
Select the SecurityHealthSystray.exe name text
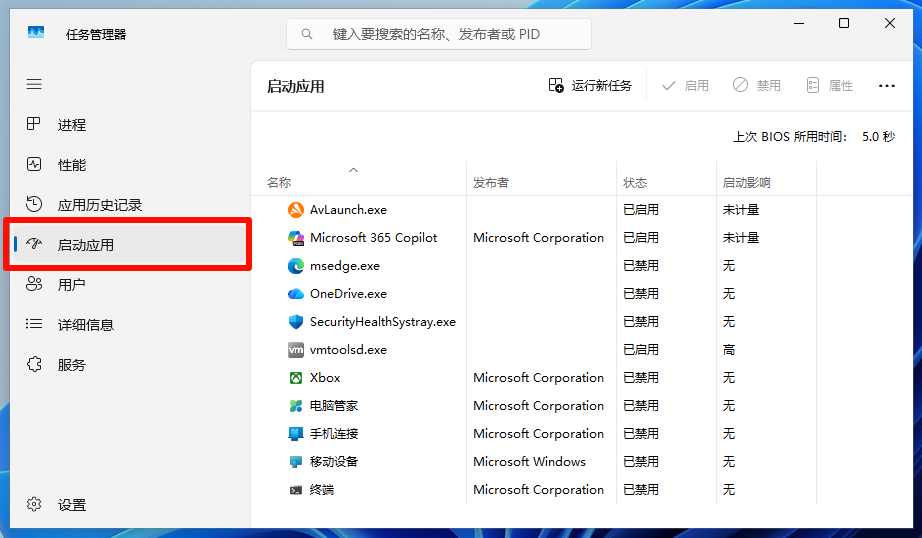tap(383, 322)
